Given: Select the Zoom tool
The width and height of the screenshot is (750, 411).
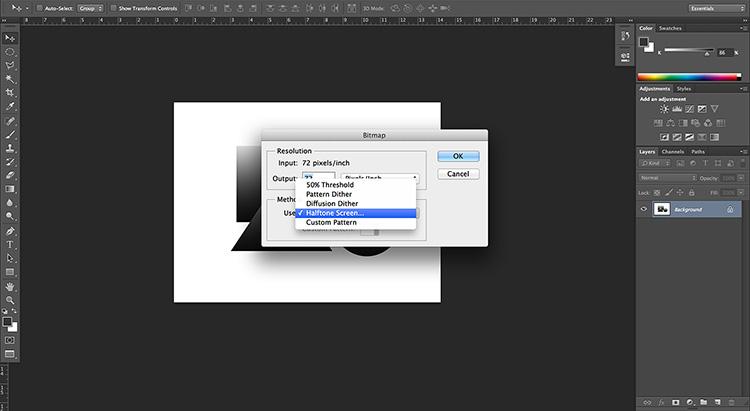Looking at the screenshot, I should (x=10, y=300).
